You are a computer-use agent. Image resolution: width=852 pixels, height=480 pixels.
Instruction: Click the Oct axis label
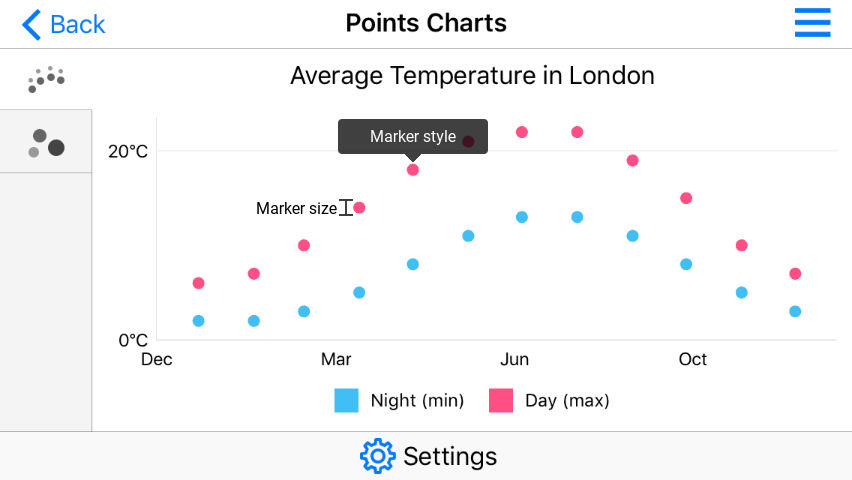(693, 359)
